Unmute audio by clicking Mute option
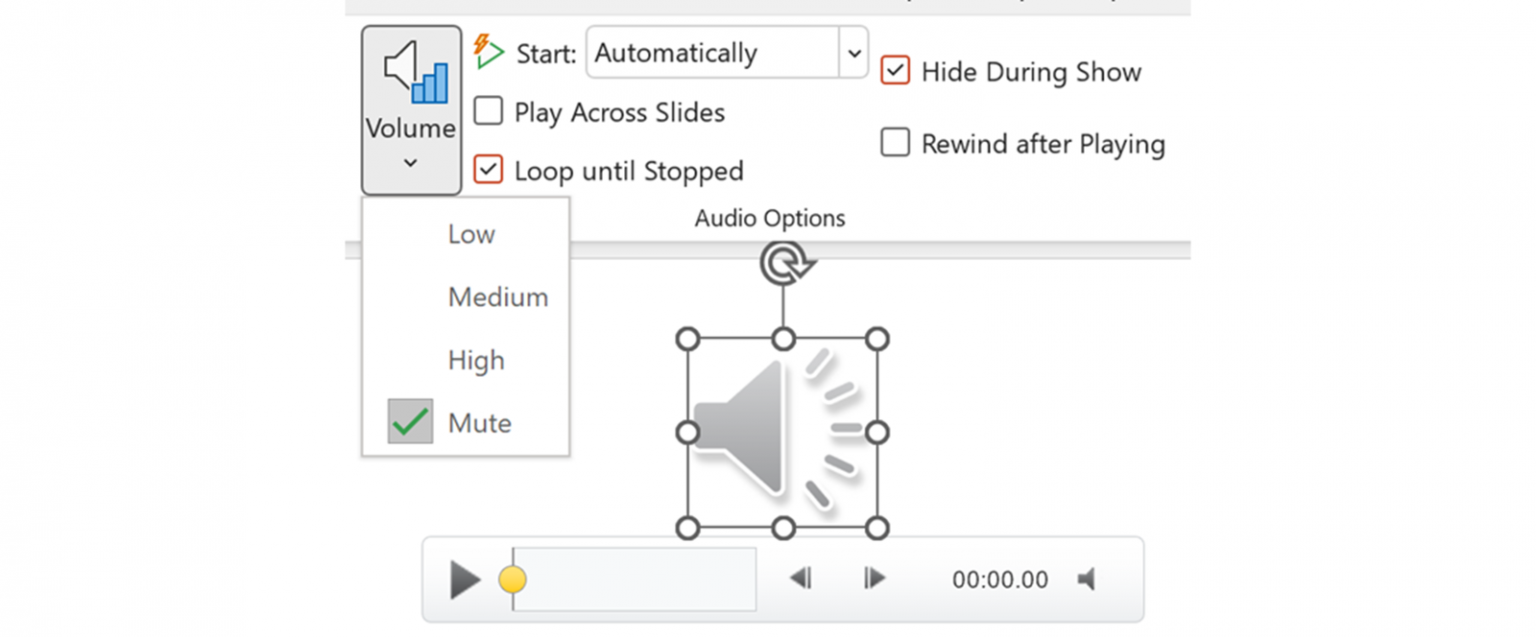The width and height of the screenshot is (1536, 637). pyautogui.click(x=479, y=422)
